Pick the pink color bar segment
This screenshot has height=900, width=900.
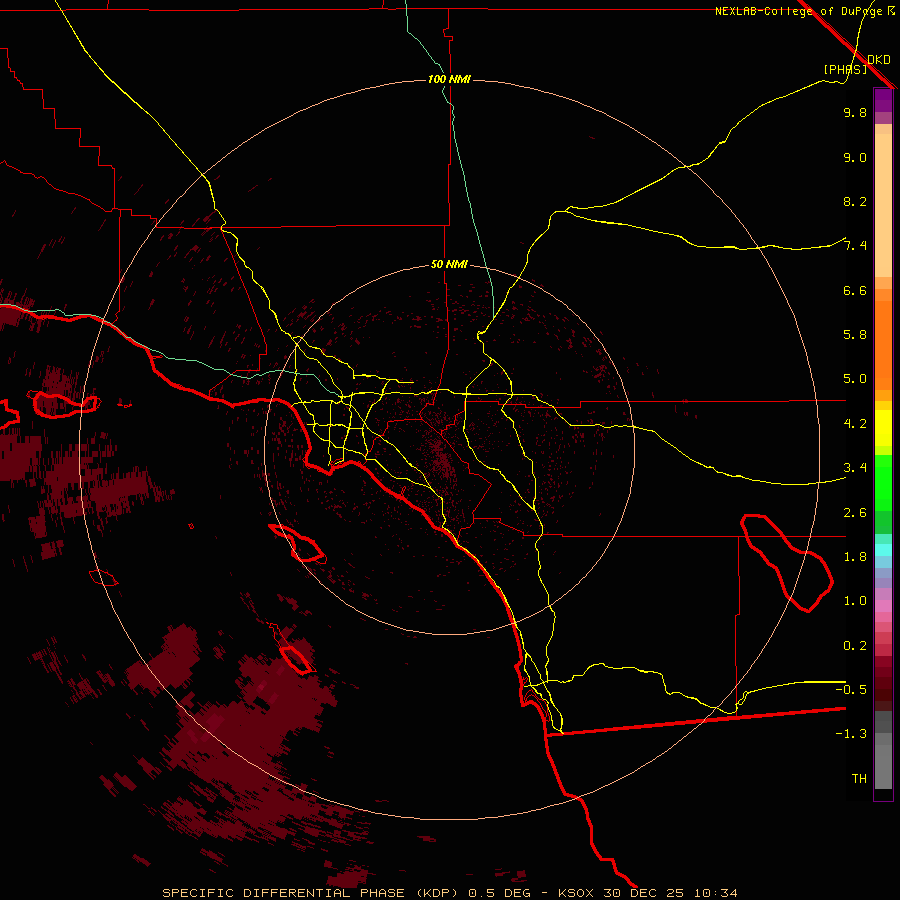click(883, 606)
